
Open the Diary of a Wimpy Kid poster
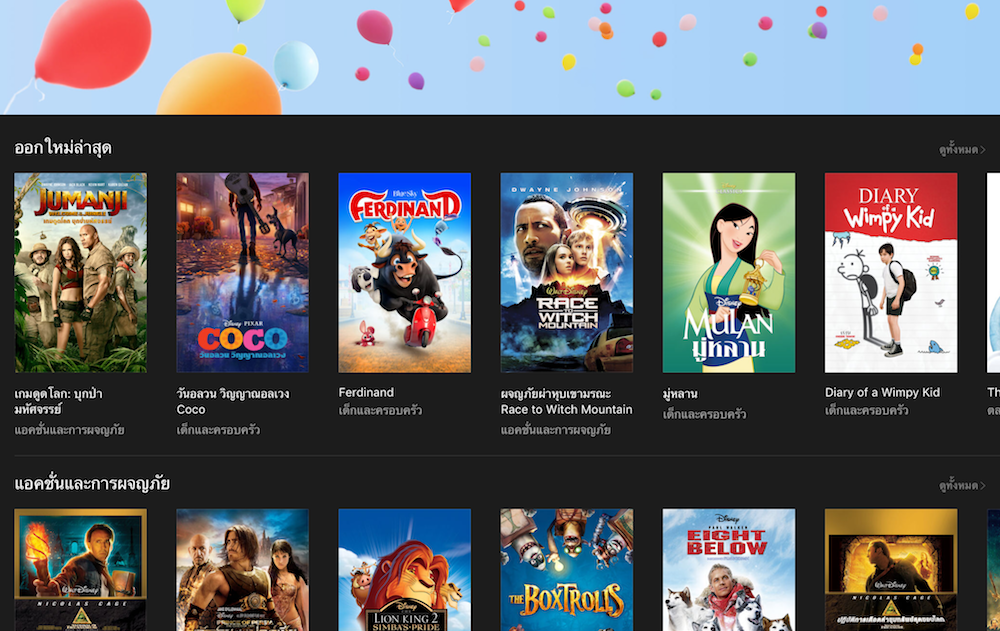(890, 272)
